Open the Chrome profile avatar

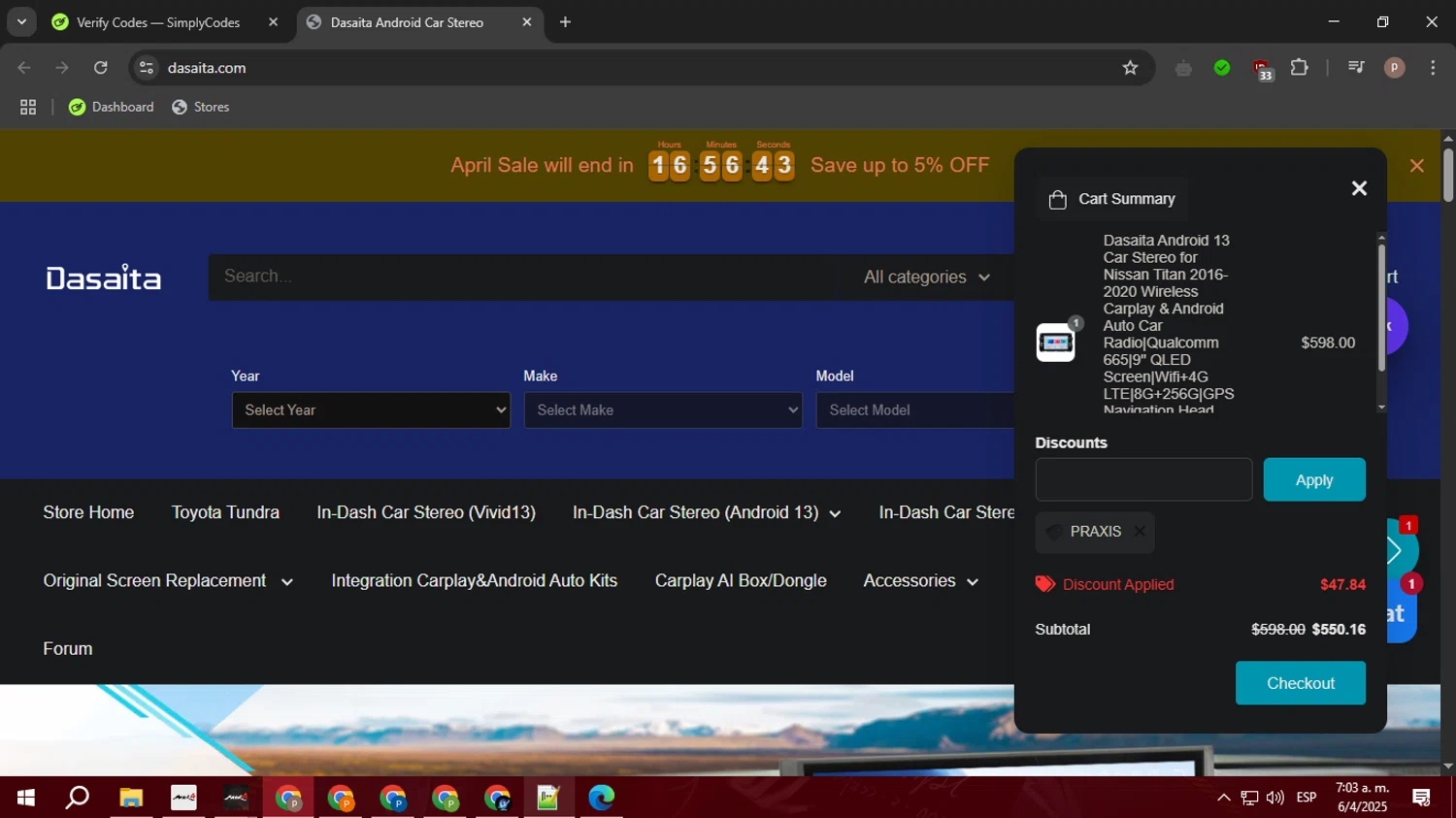1395,68
